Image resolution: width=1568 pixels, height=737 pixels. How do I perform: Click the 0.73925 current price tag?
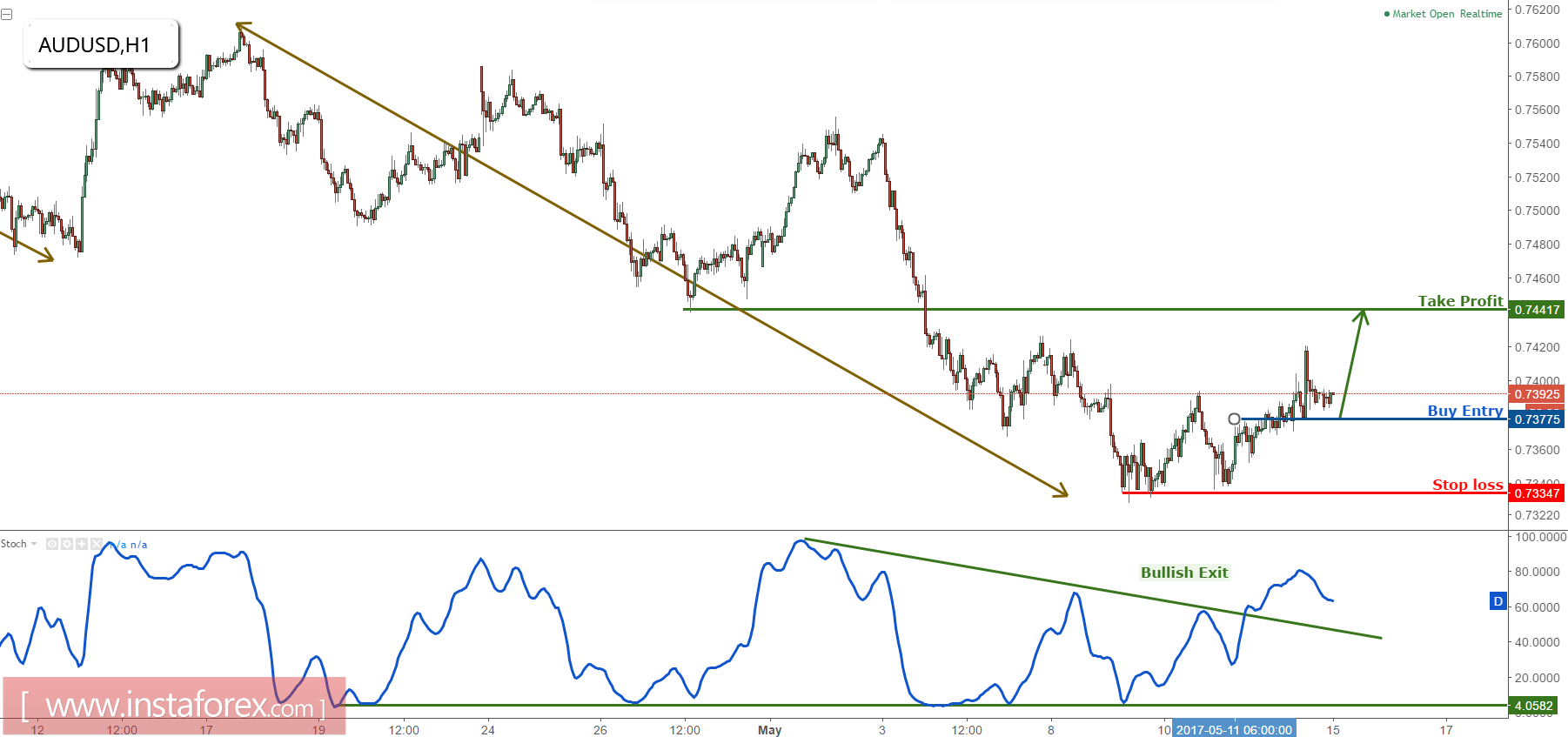(x=1537, y=394)
